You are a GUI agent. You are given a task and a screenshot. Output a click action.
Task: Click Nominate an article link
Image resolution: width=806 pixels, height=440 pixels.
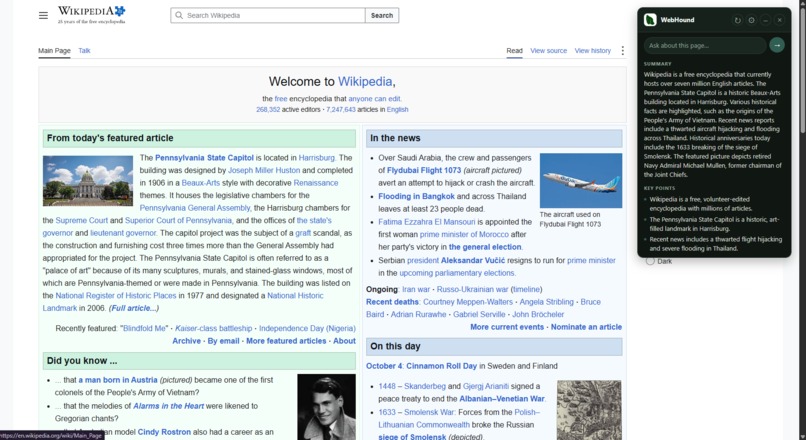pos(587,327)
